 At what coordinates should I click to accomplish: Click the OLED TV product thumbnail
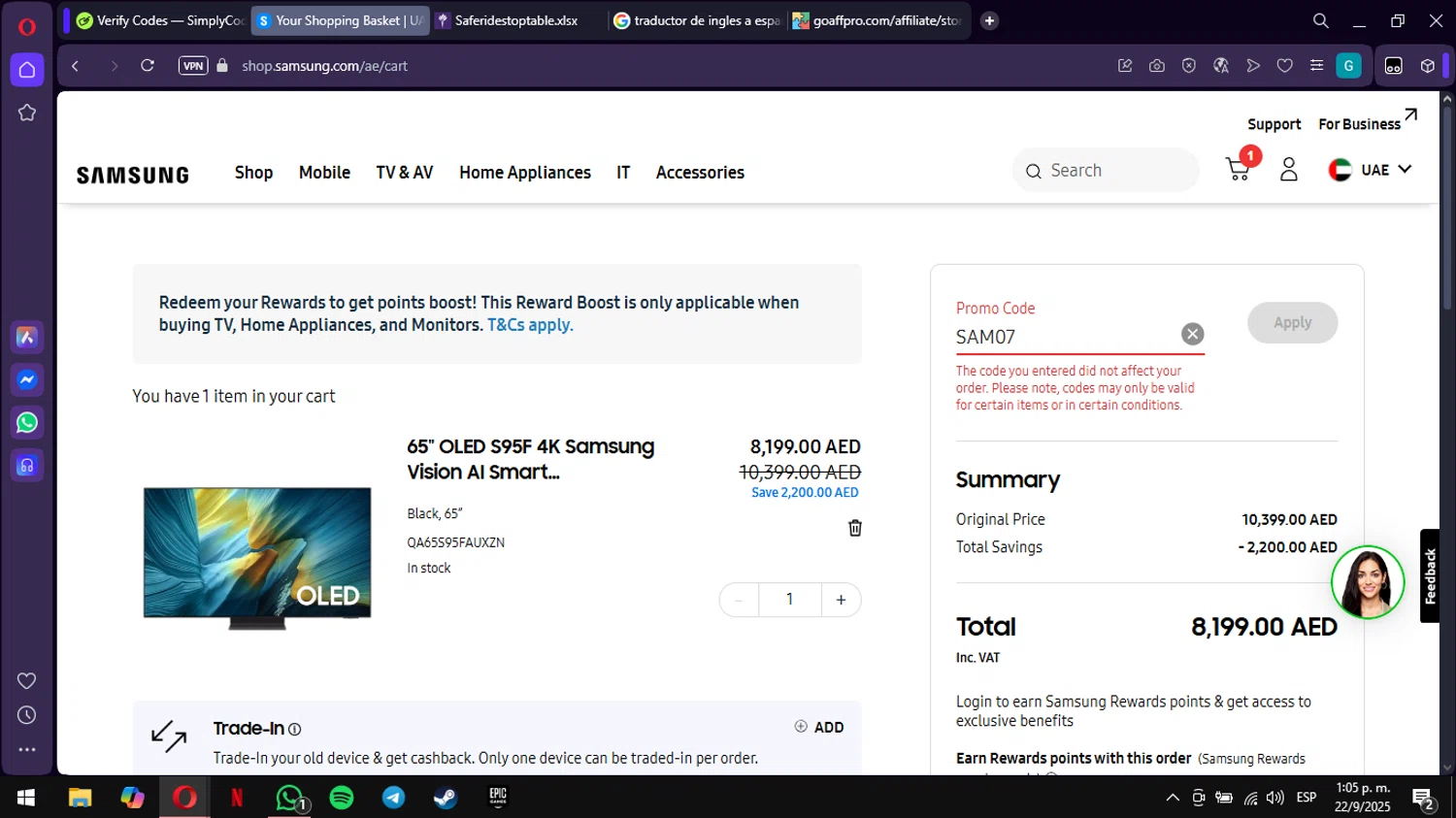(257, 558)
